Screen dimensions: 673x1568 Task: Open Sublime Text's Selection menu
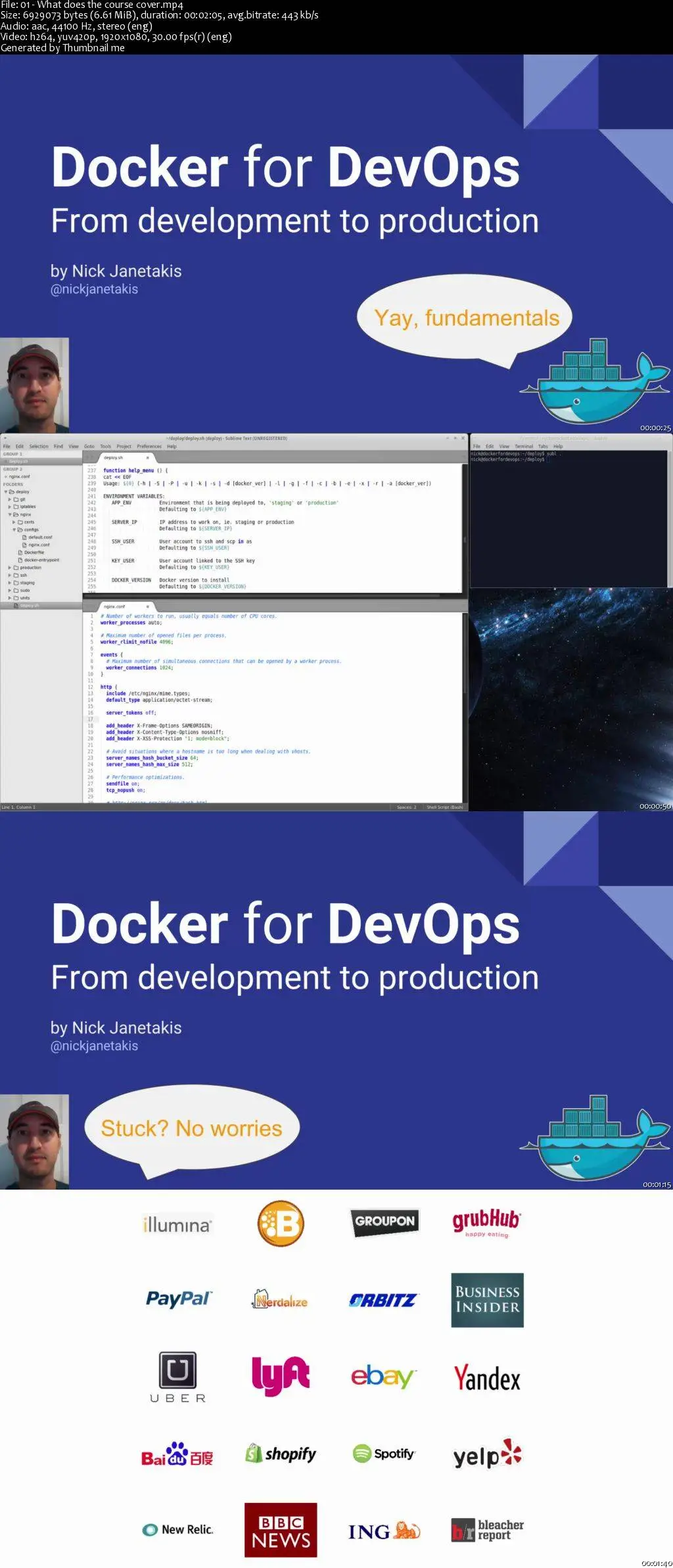(39, 446)
